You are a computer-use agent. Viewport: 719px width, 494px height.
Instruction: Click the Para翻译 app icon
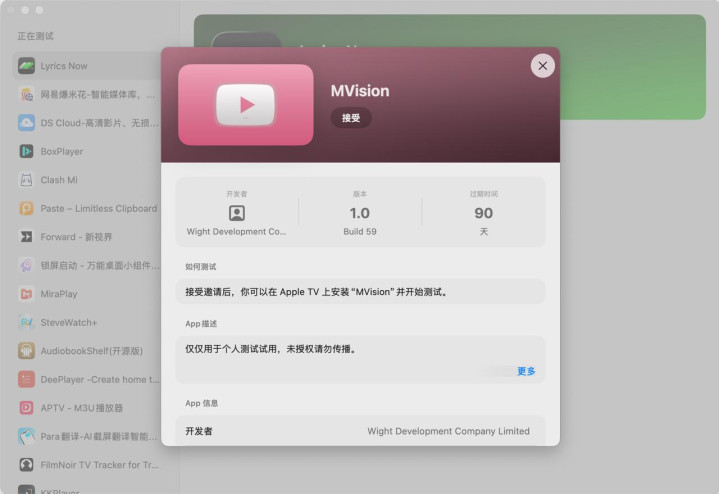pos(26,436)
